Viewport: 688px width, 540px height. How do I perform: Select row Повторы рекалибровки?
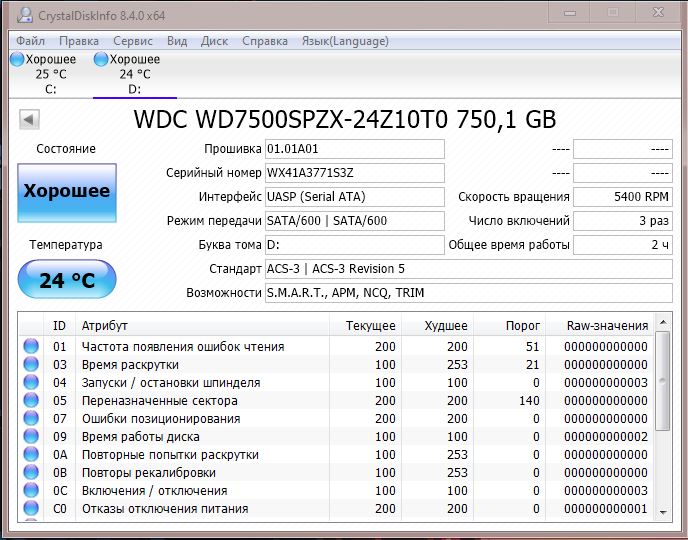tap(337, 472)
